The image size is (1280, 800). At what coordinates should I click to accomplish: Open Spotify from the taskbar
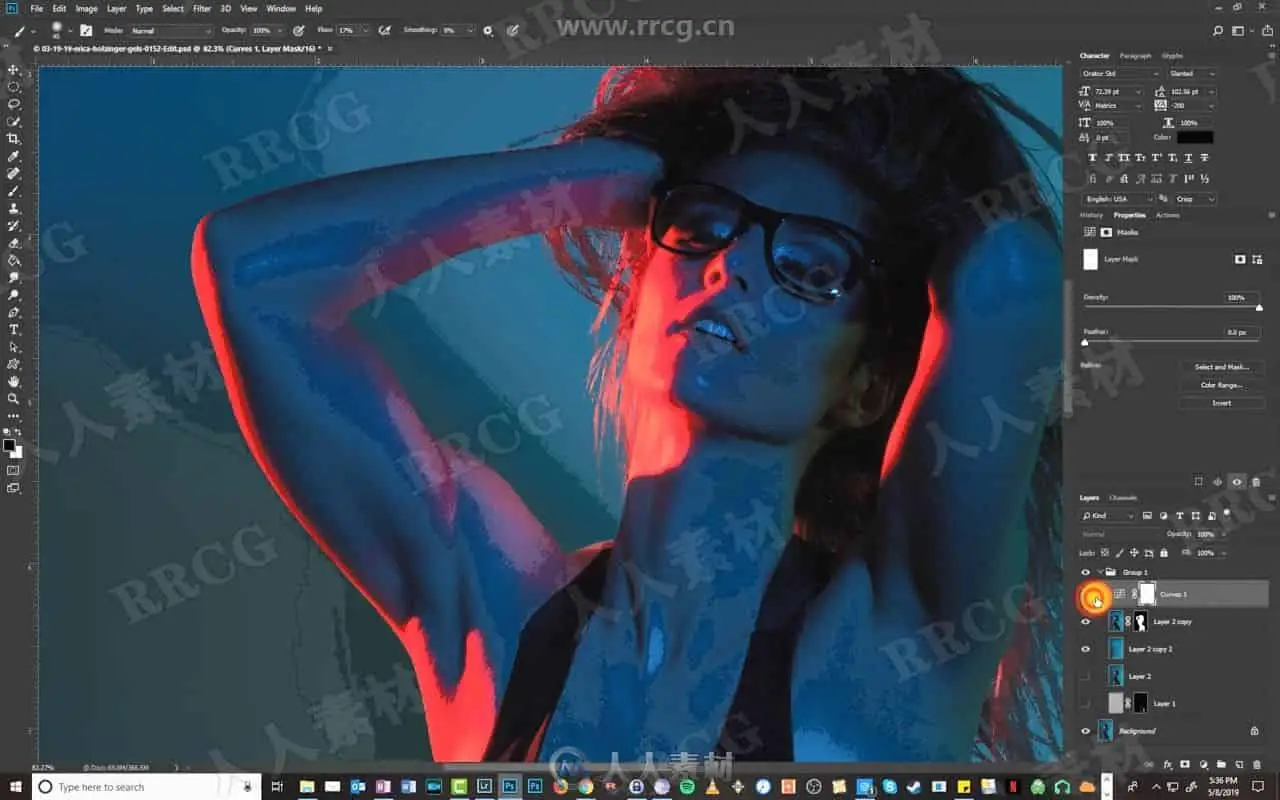click(687, 787)
